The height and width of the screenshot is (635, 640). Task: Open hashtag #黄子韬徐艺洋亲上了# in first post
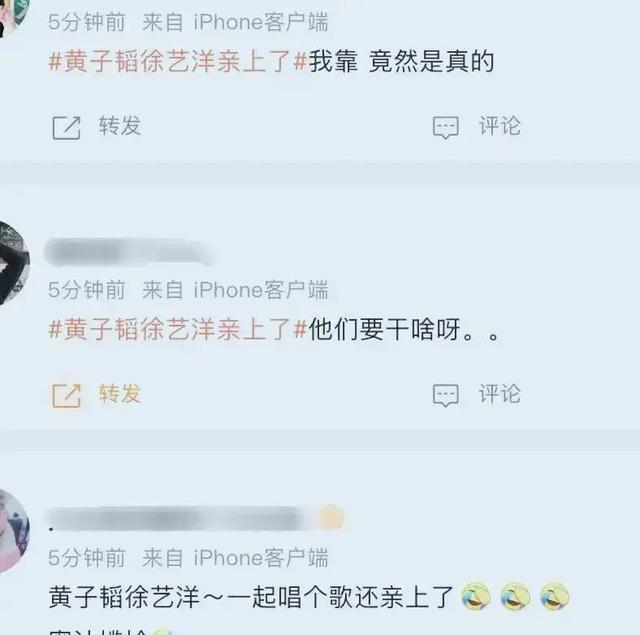pos(178,62)
